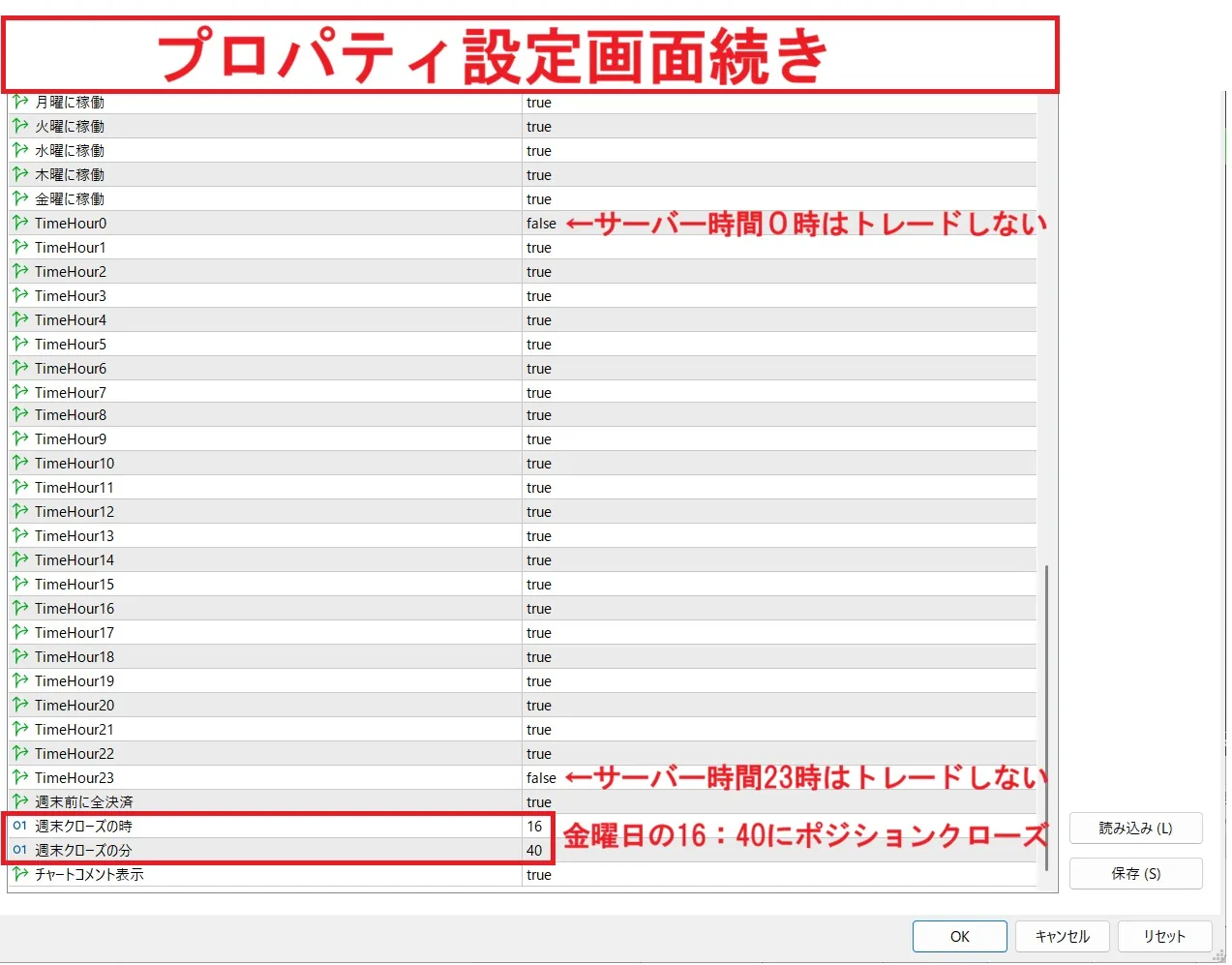Select the true value of TimeHour17
Screen dimensions: 1232x965
[539, 633]
